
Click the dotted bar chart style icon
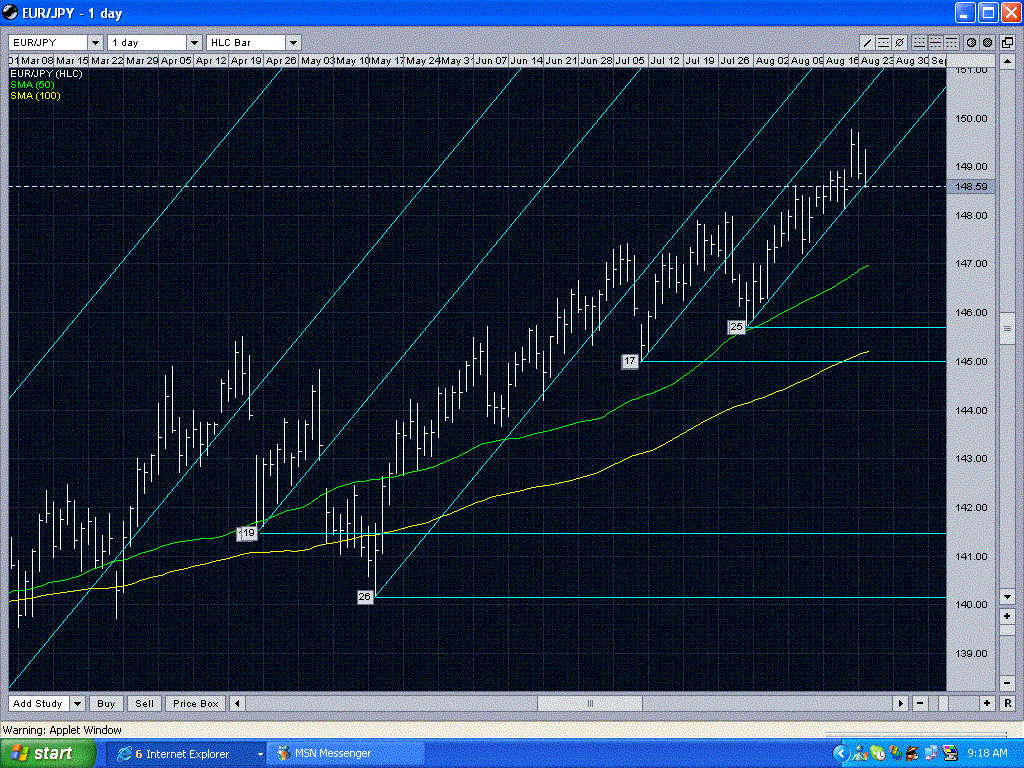[919, 42]
